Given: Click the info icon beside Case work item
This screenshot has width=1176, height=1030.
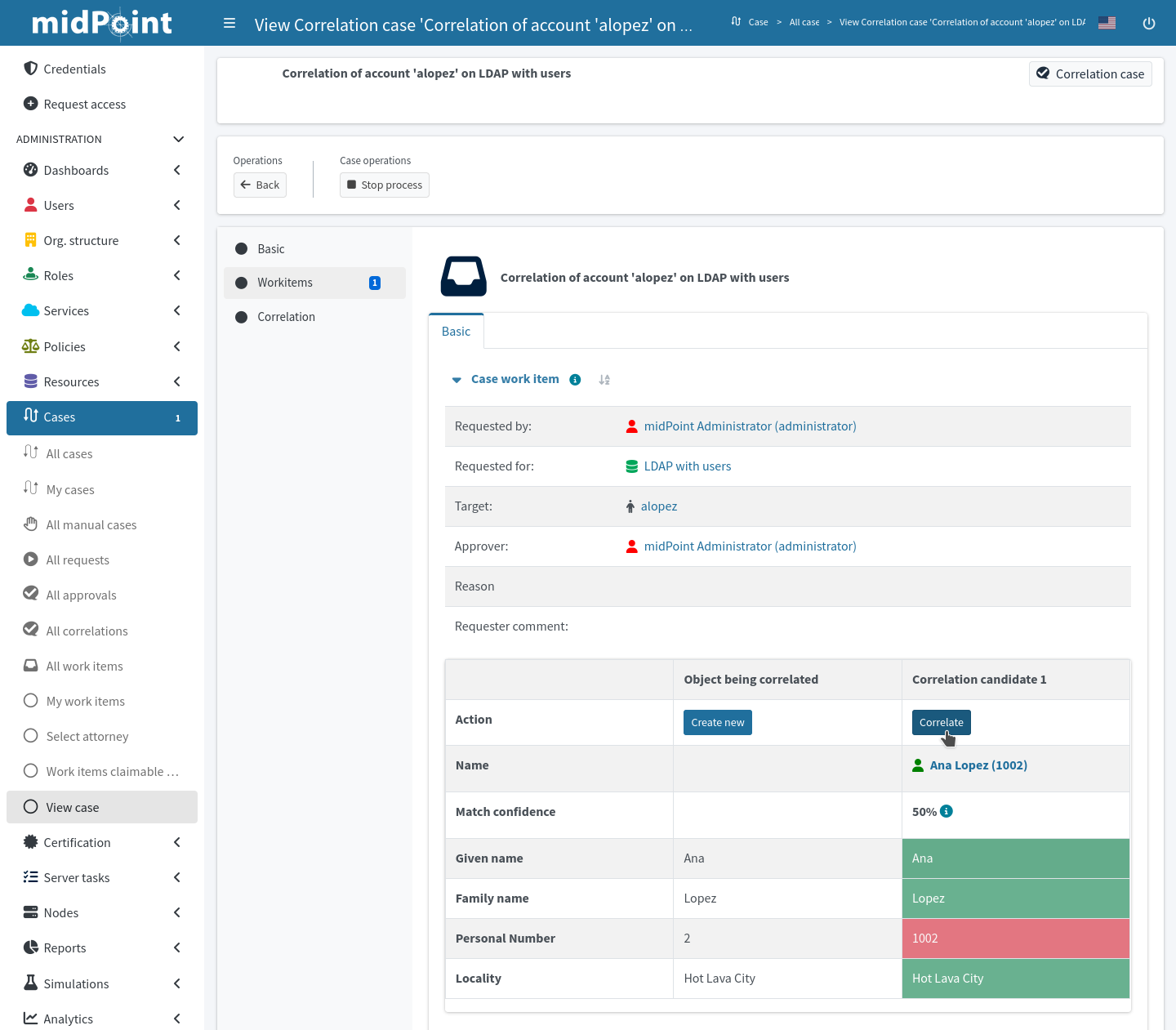Looking at the screenshot, I should click(575, 379).
